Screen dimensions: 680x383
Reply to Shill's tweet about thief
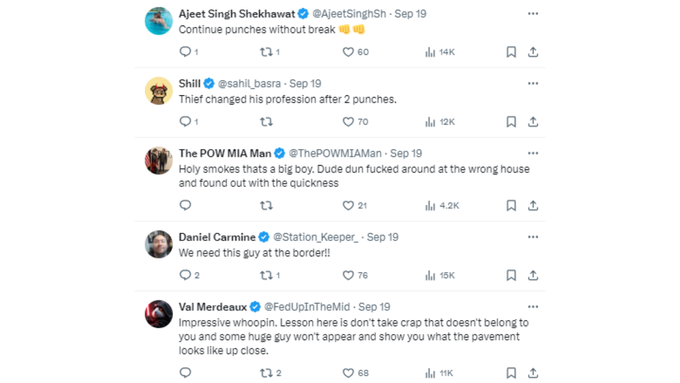click(185, 121)
